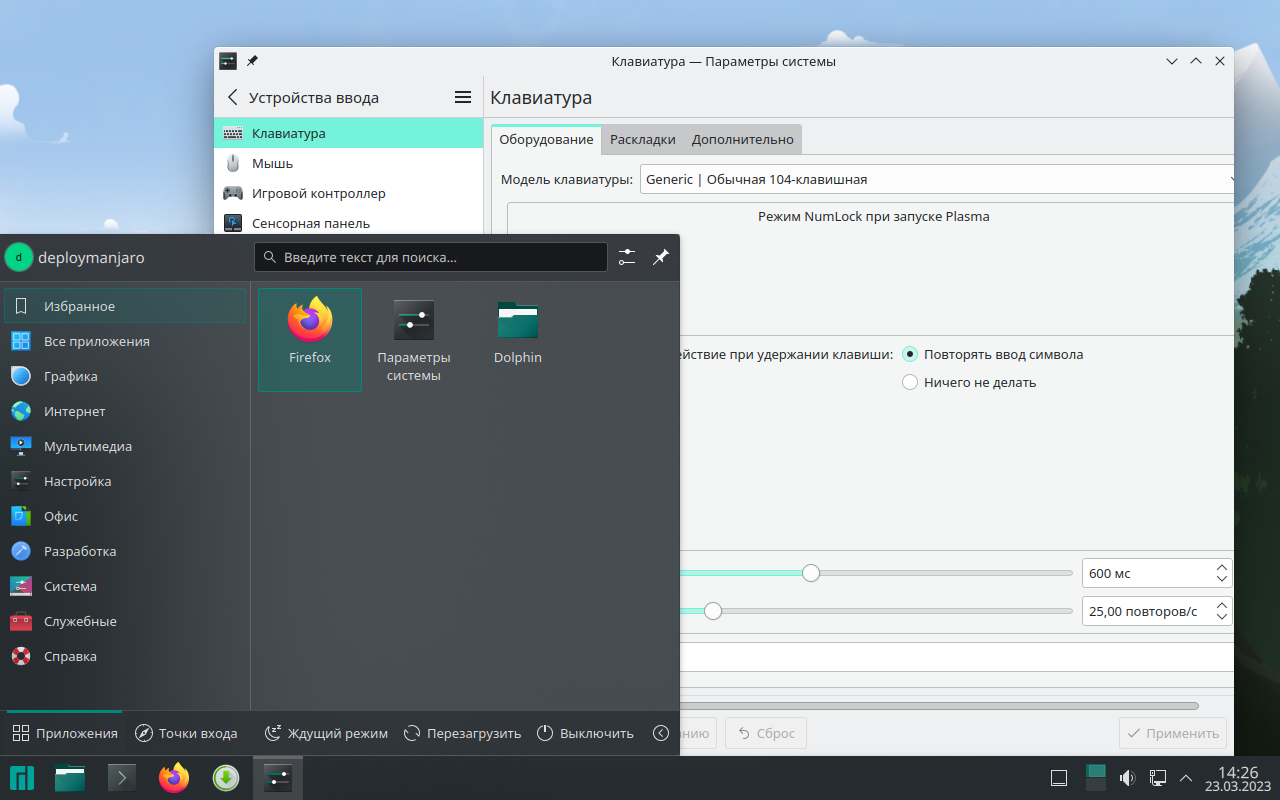1280x800 pixels.
Task: Decrease the 25,00 повторов/с rate
Action: coord(1221,618)
